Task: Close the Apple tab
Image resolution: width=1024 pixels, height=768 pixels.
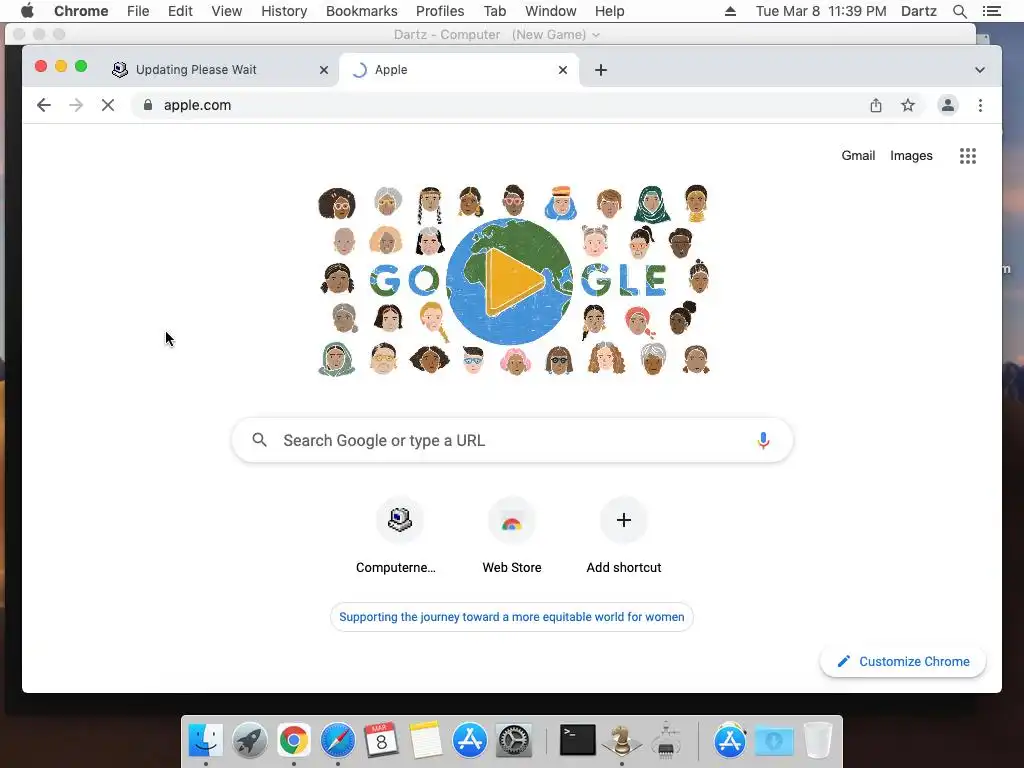Action: click(563, 70)
